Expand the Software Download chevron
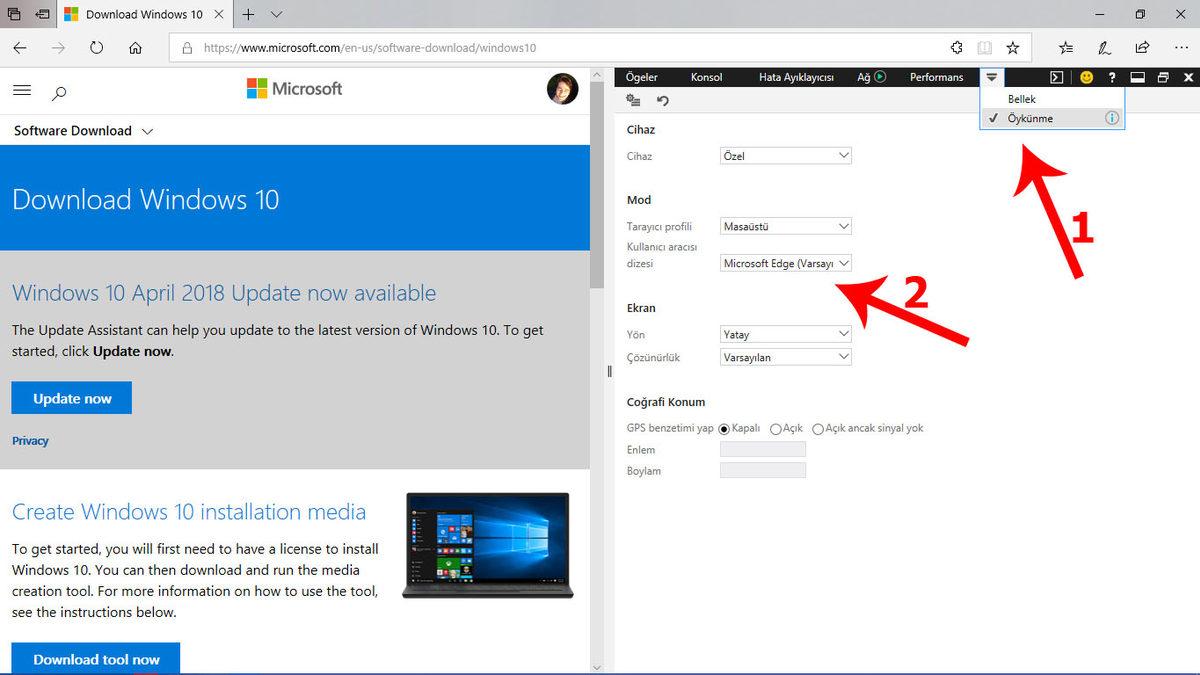 147,130
